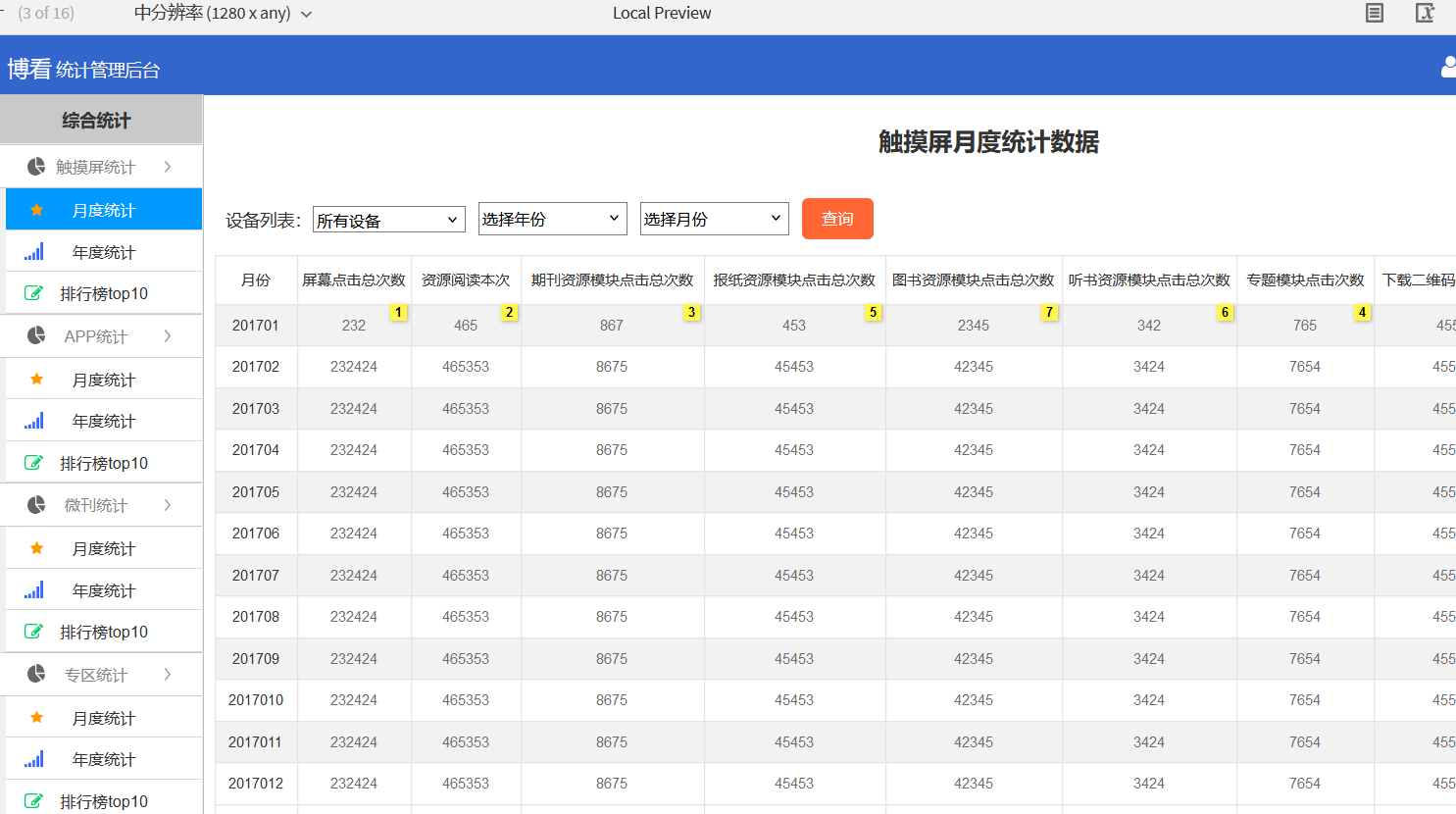
Task: Click the 触摸屏月度统计数据 page heading
Action: [x=988, y=142]
